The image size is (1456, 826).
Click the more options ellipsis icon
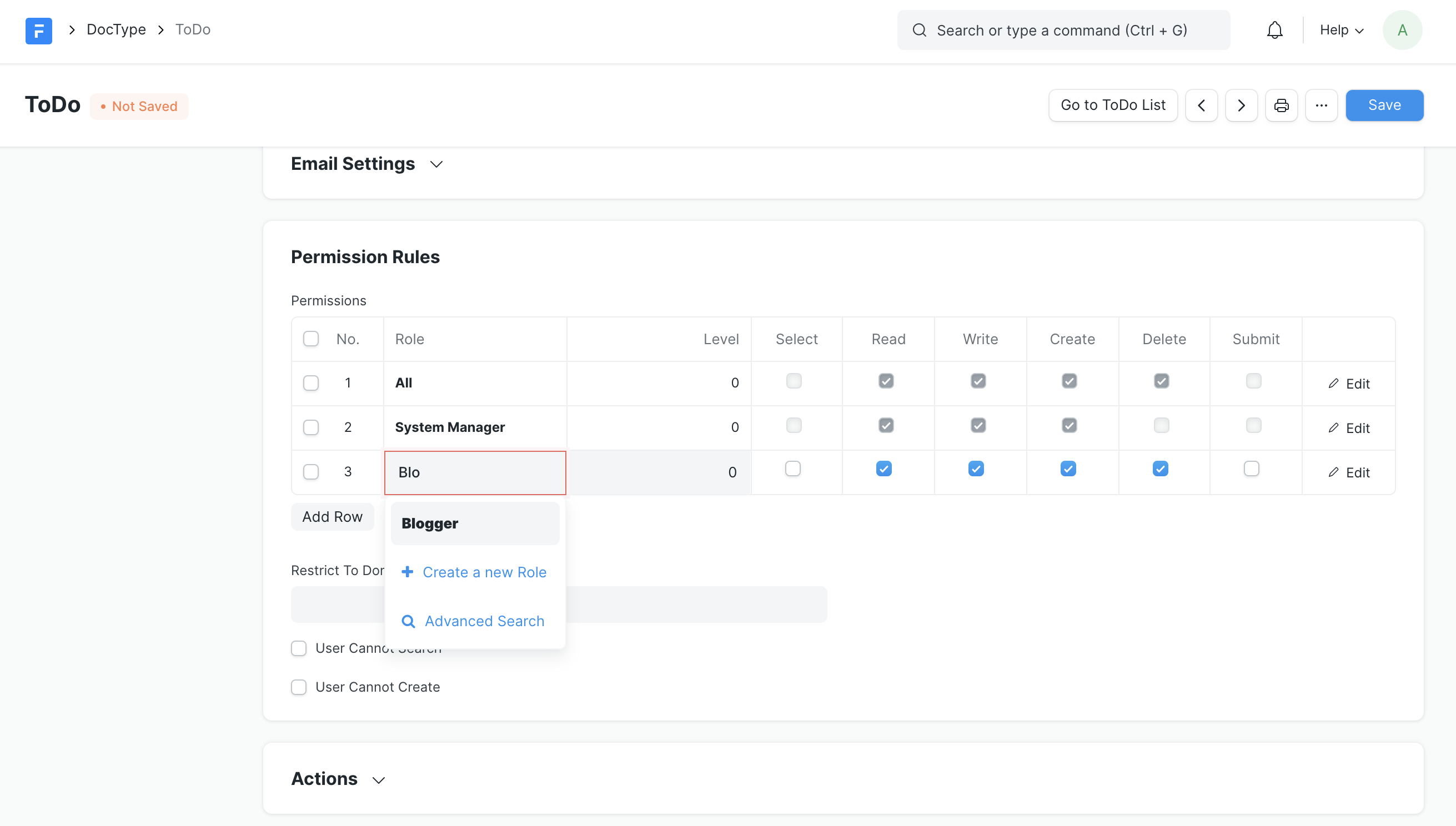click(x=1321, y=105)
